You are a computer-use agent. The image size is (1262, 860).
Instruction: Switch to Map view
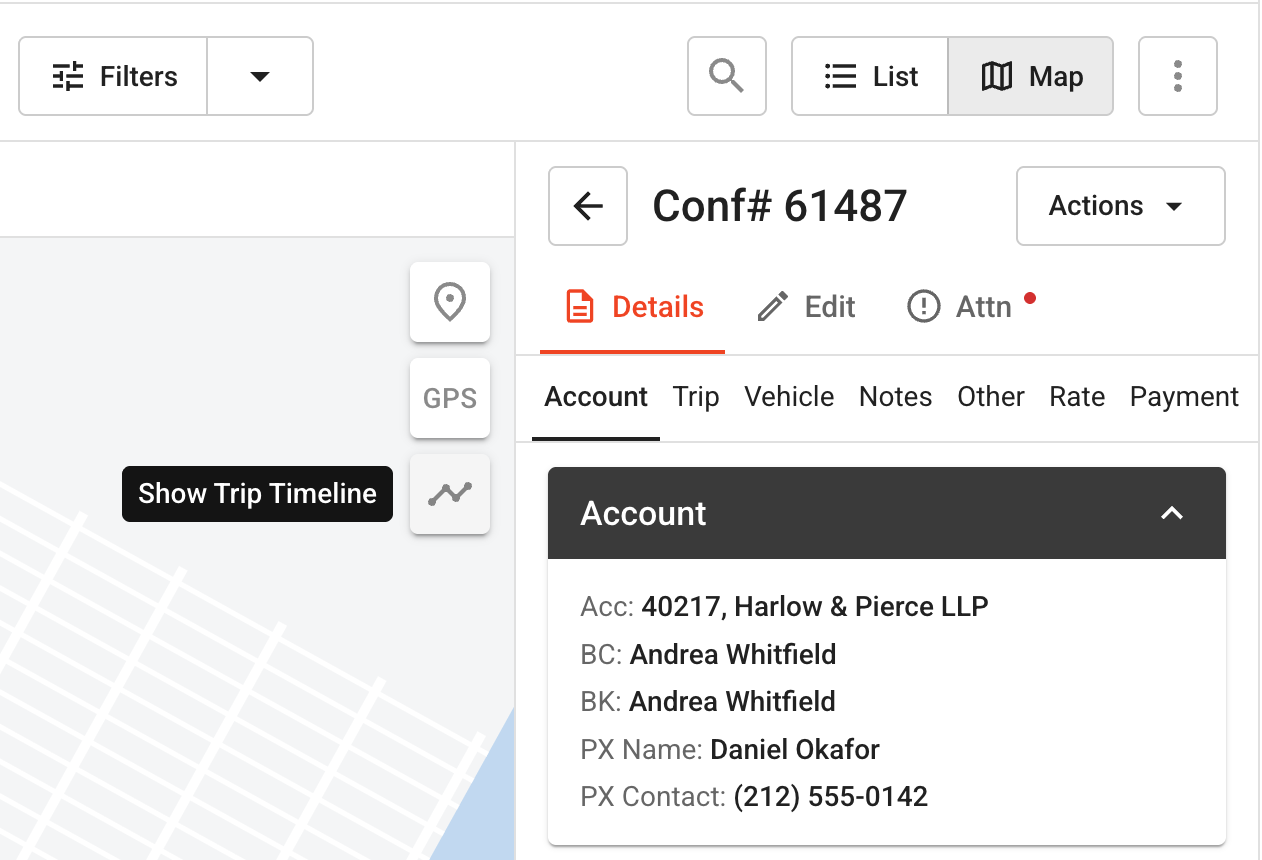tap(1031, 76)
